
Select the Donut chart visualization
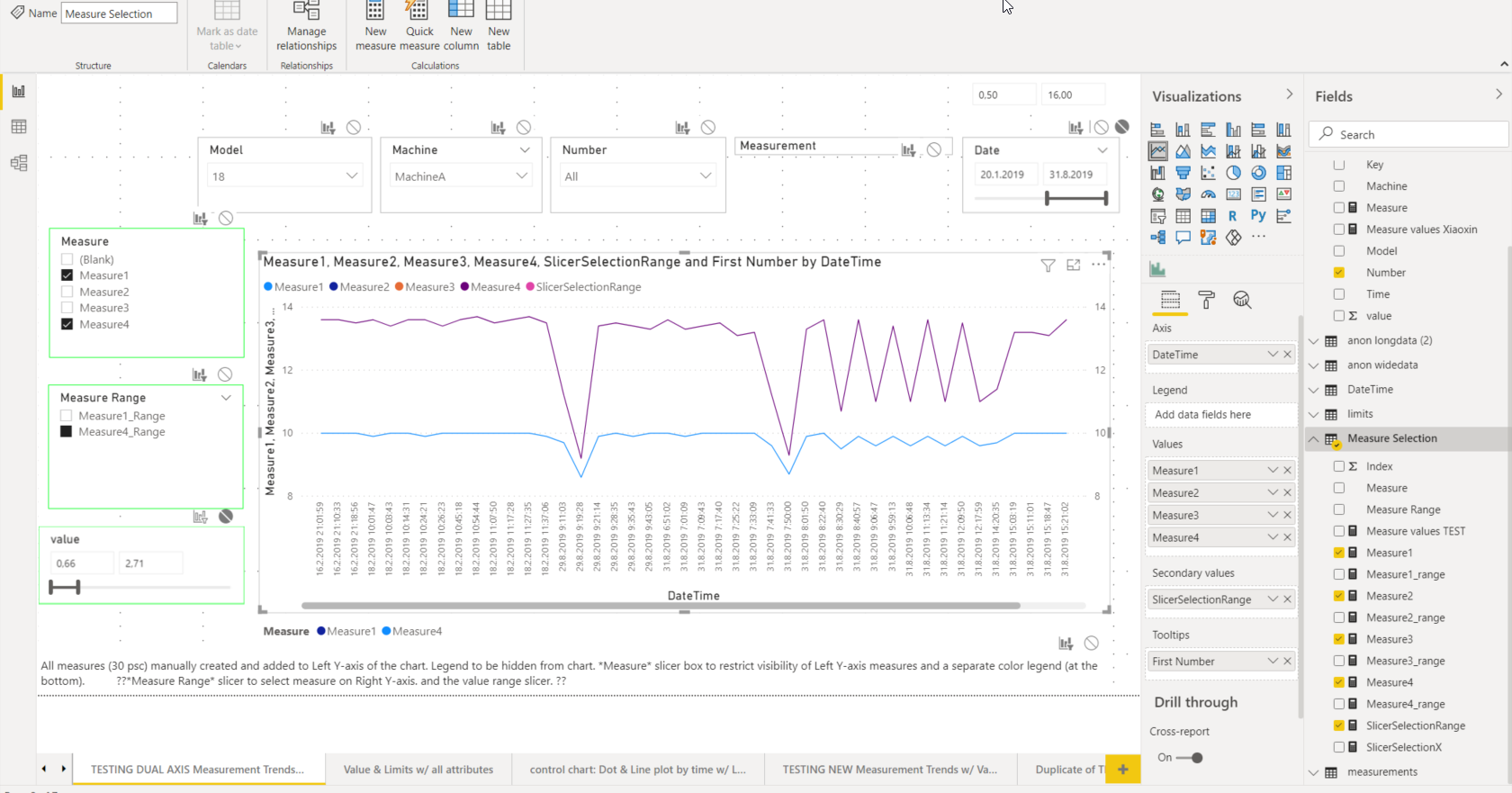click(x=1258, y=173)
